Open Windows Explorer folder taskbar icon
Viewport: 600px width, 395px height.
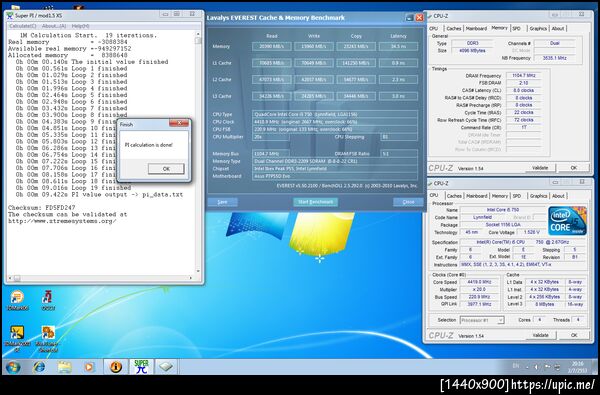[x=64, y=367]
